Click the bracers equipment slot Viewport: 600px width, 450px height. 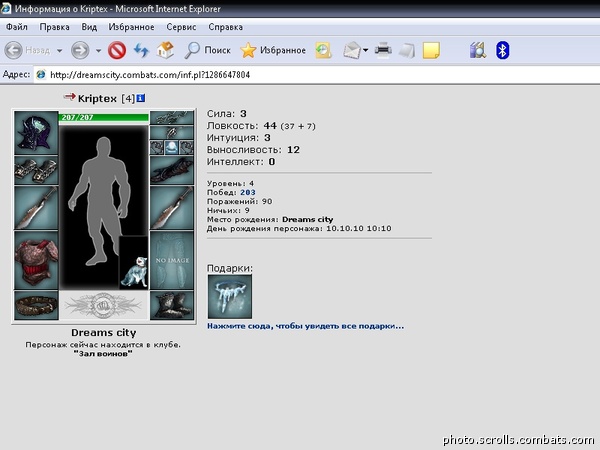[36, 170]
